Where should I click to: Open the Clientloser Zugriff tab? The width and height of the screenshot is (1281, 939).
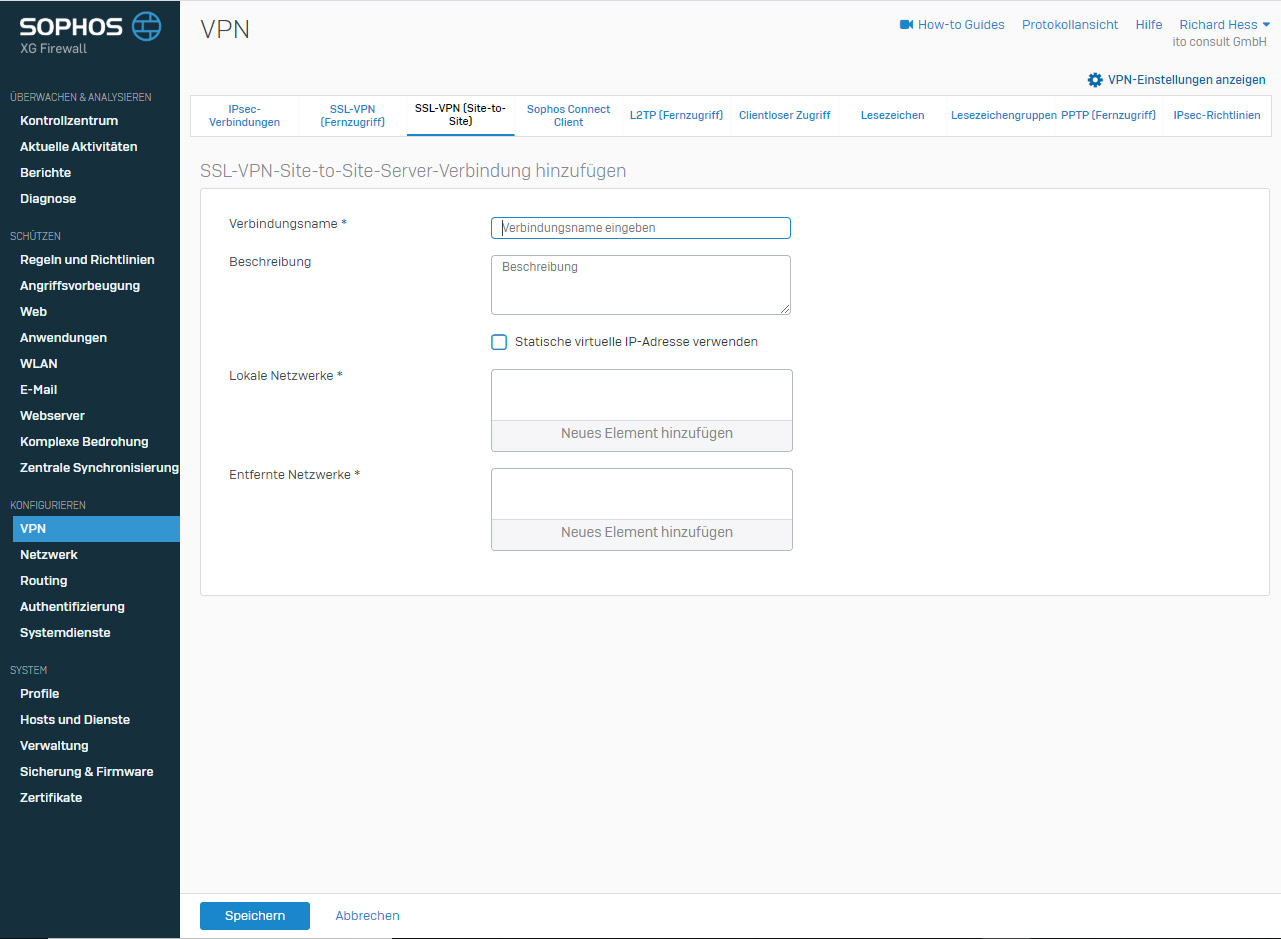(x=784, y=116)
